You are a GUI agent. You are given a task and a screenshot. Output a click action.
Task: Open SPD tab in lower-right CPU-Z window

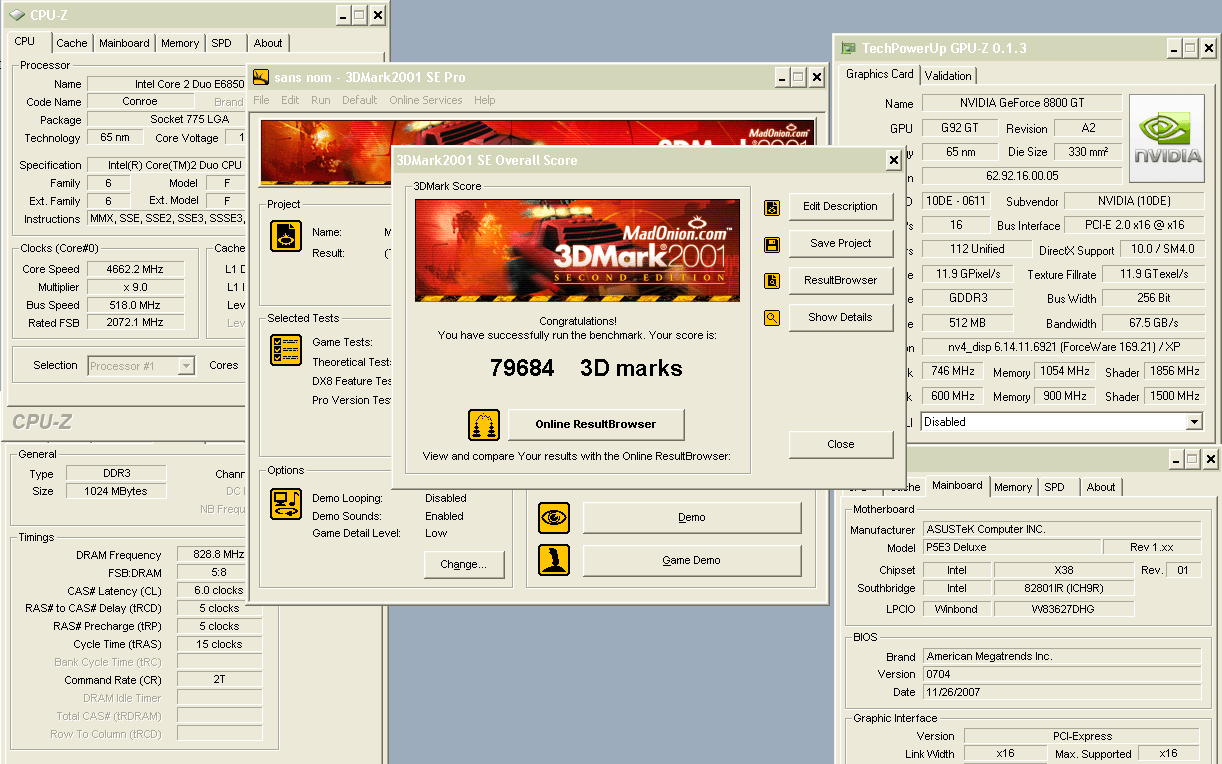tap(1055, 487)
